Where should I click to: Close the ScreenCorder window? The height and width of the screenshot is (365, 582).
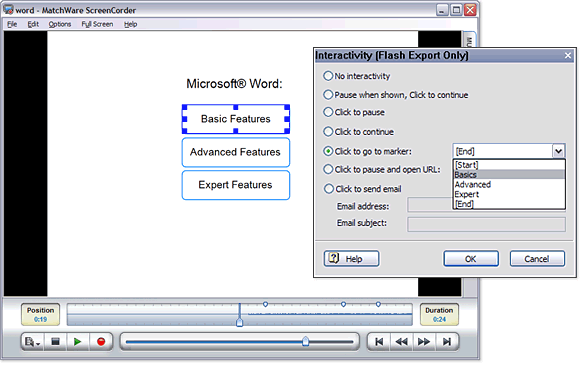(x=470, y=10)
